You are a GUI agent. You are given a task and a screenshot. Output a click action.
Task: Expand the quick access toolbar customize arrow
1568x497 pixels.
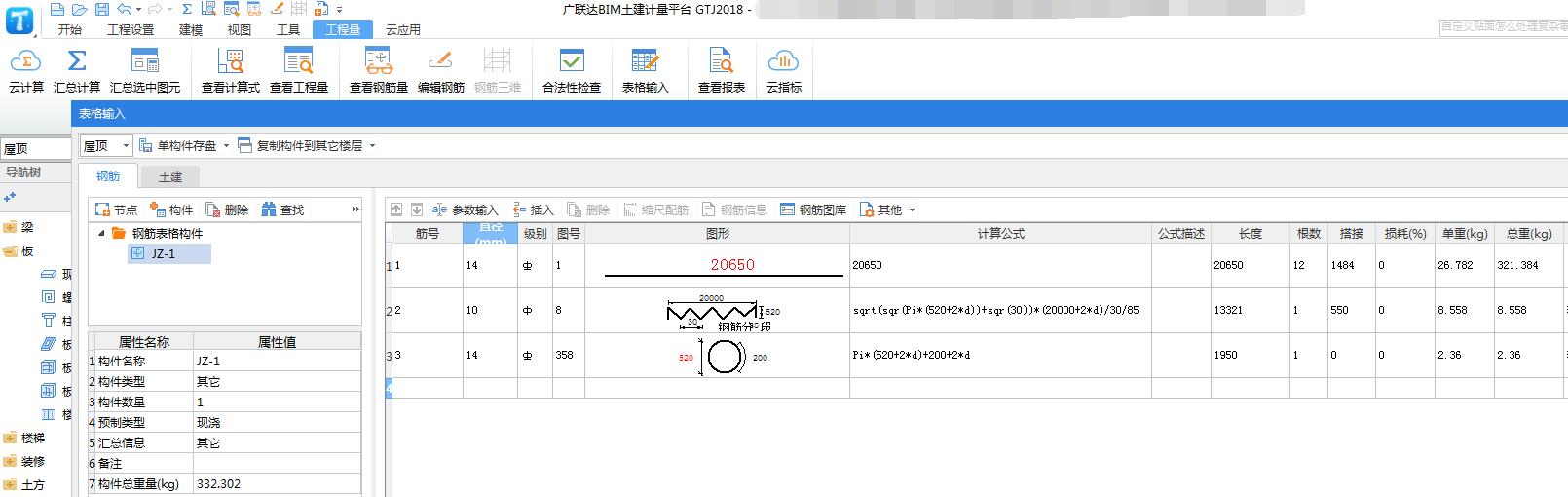click(x=340, y=10)
